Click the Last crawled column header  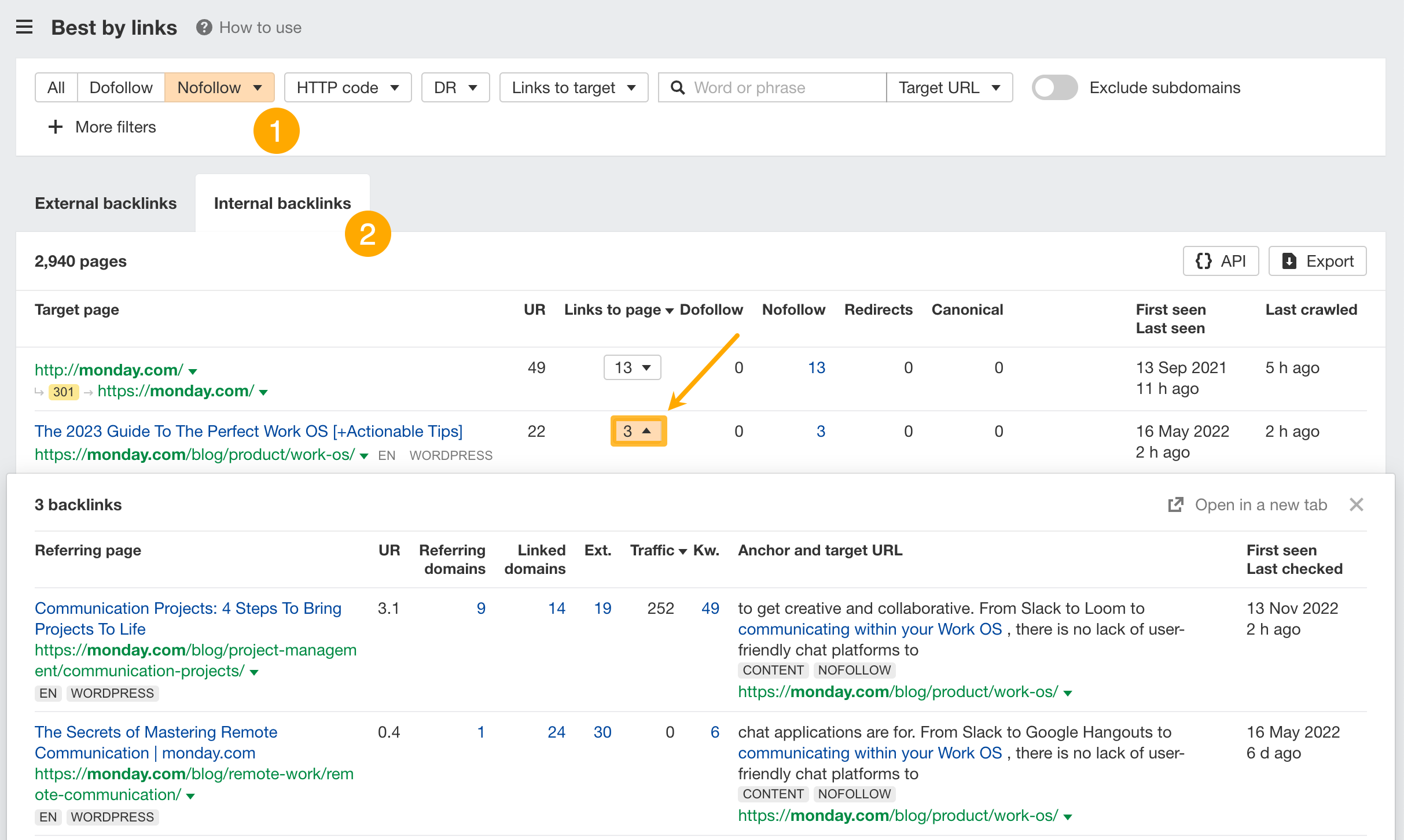tap(1311, 310)
